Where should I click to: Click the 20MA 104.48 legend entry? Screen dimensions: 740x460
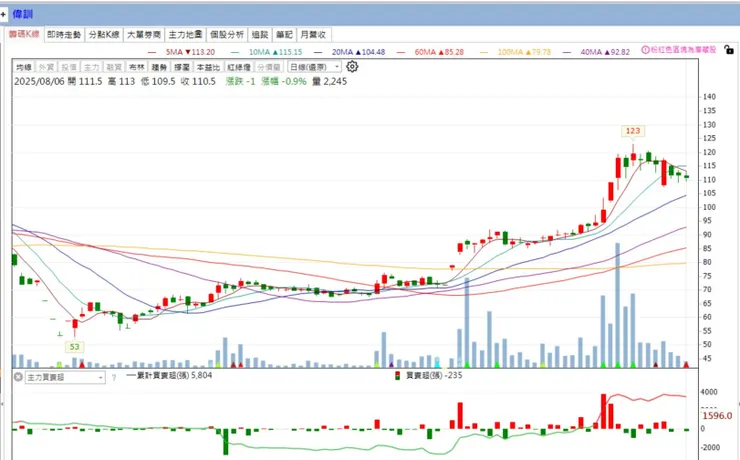(x=350, y=52)
